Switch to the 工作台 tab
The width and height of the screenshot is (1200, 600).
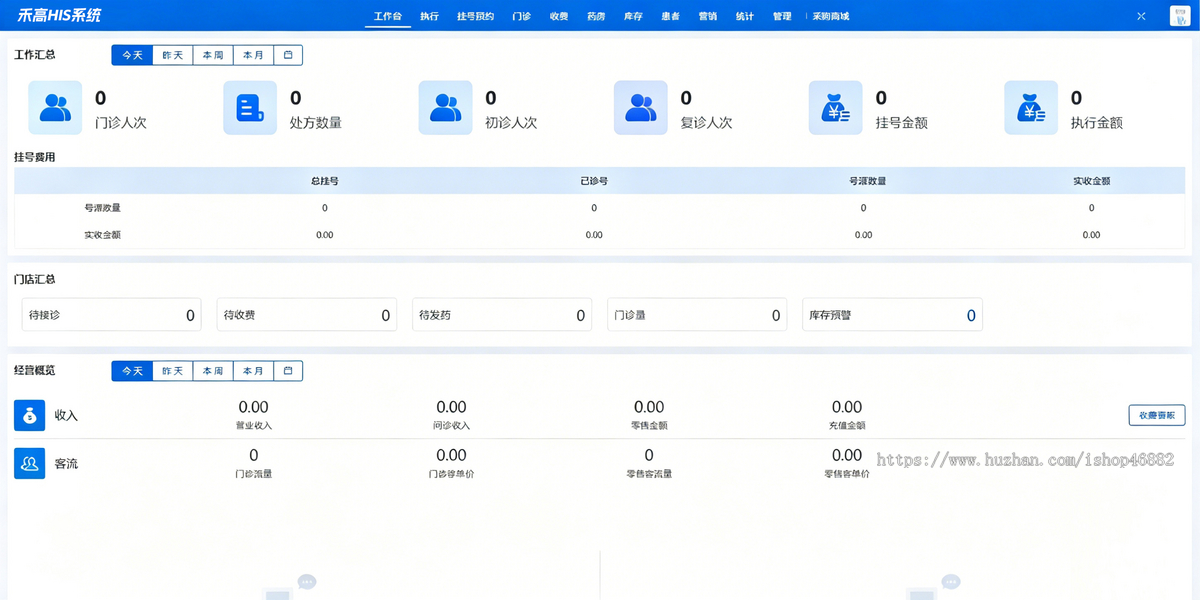tap(388, 16)
